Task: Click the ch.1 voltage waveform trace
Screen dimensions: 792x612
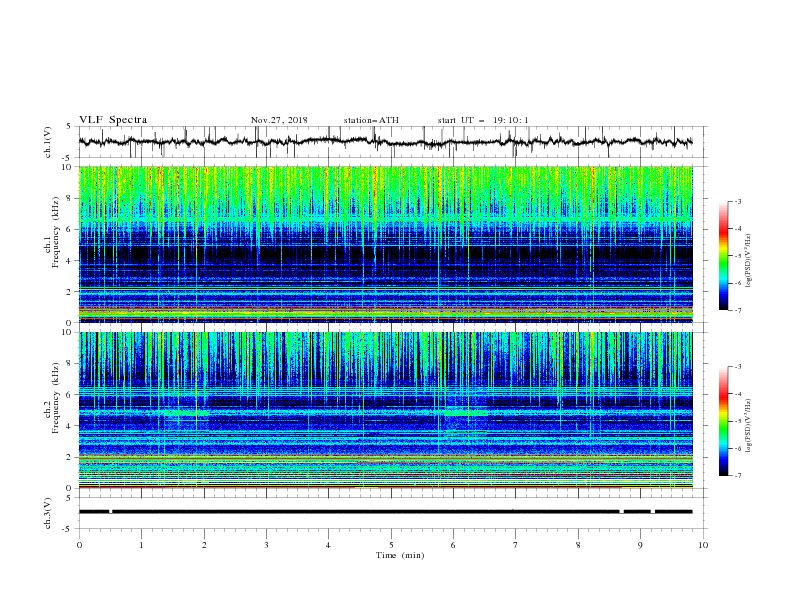Action: (385, 142)
